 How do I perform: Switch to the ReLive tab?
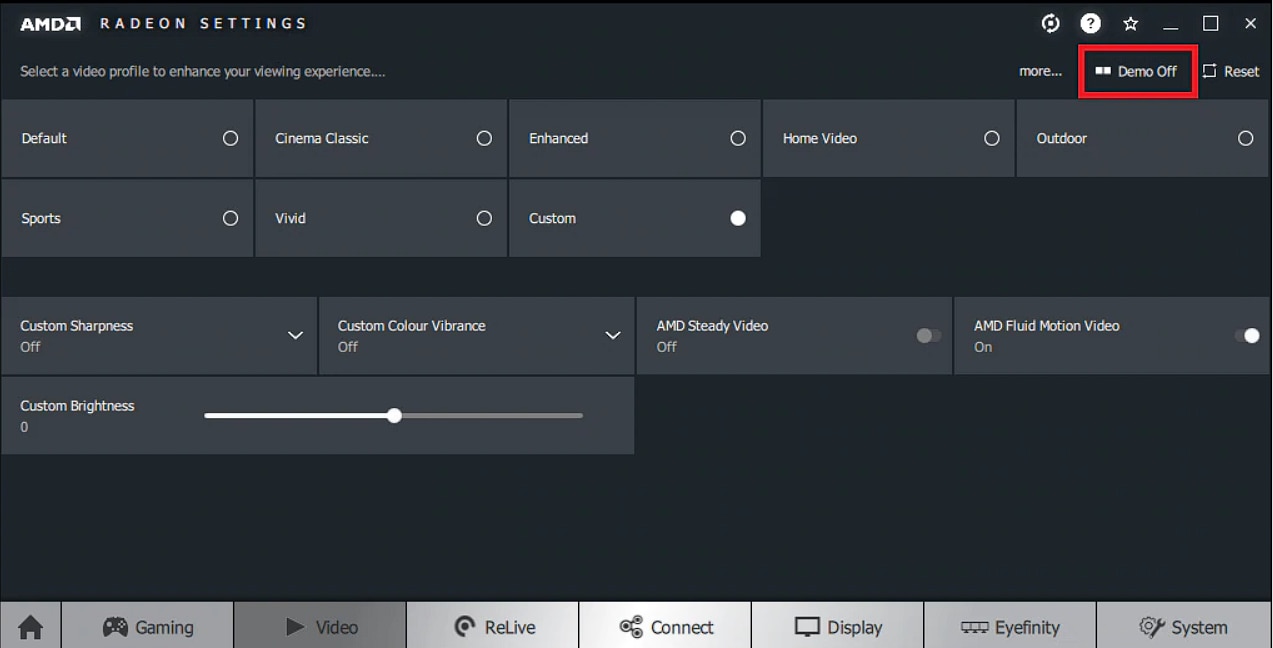[493, 626]
